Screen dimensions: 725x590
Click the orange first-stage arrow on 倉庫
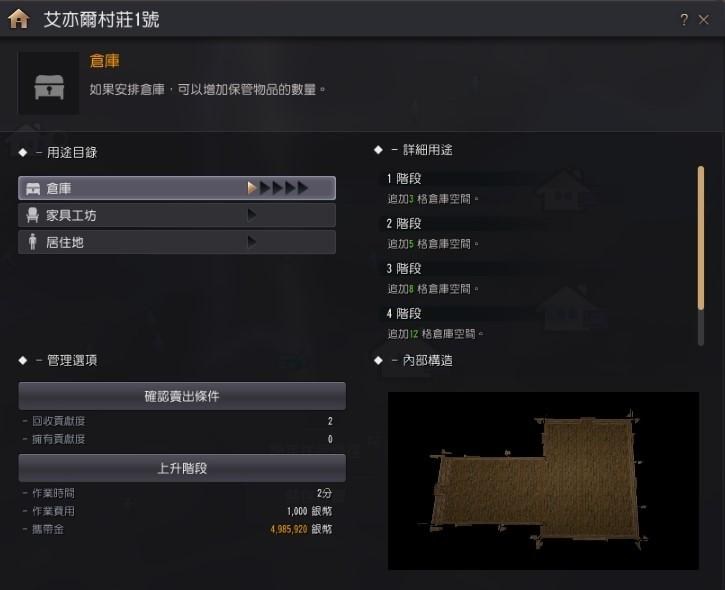coord(252,188)
